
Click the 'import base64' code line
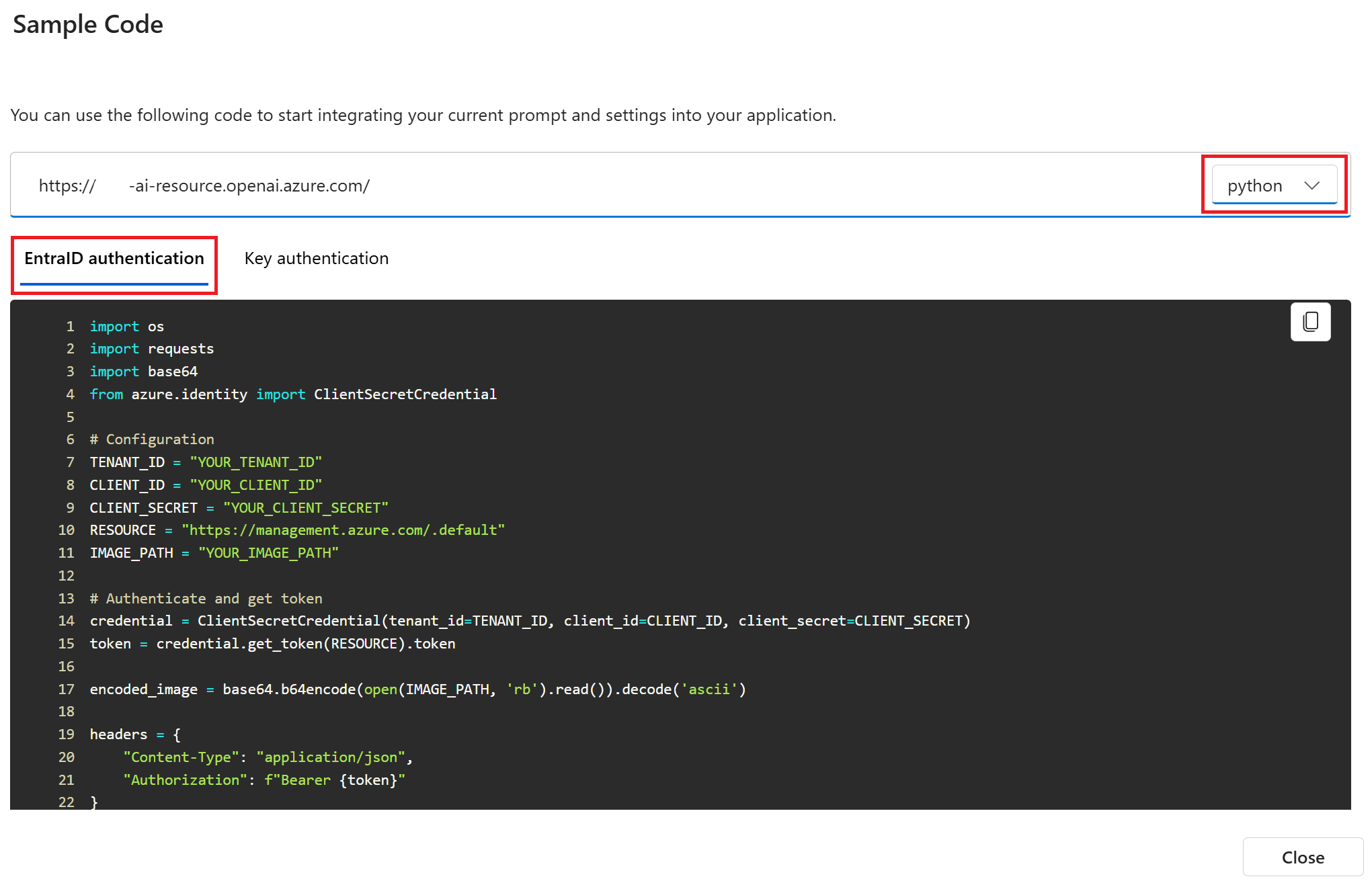(144, 372)
